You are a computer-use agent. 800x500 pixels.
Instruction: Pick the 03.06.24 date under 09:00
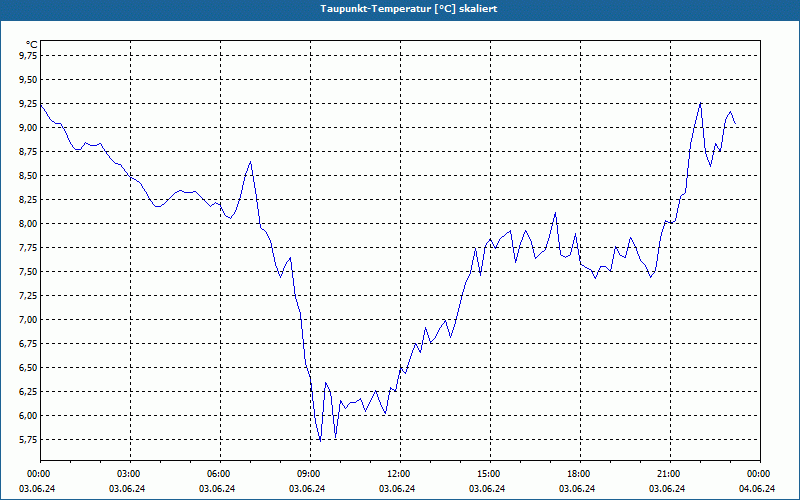pos(307,488)
